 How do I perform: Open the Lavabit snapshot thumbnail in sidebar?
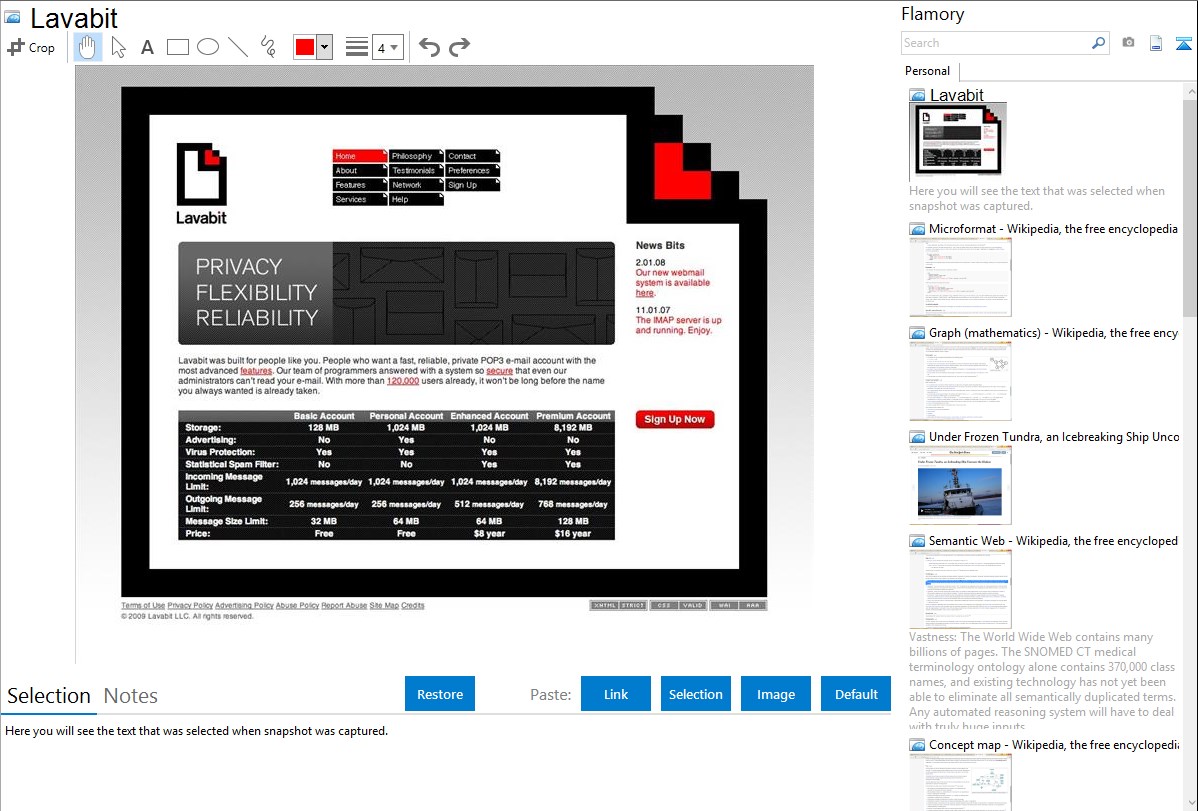[x=957, y=141]
